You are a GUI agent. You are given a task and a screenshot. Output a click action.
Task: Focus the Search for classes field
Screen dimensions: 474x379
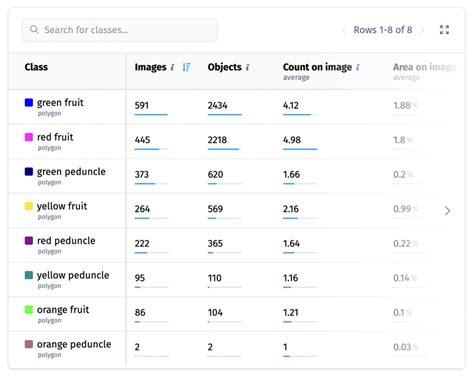tap(120, 30)
